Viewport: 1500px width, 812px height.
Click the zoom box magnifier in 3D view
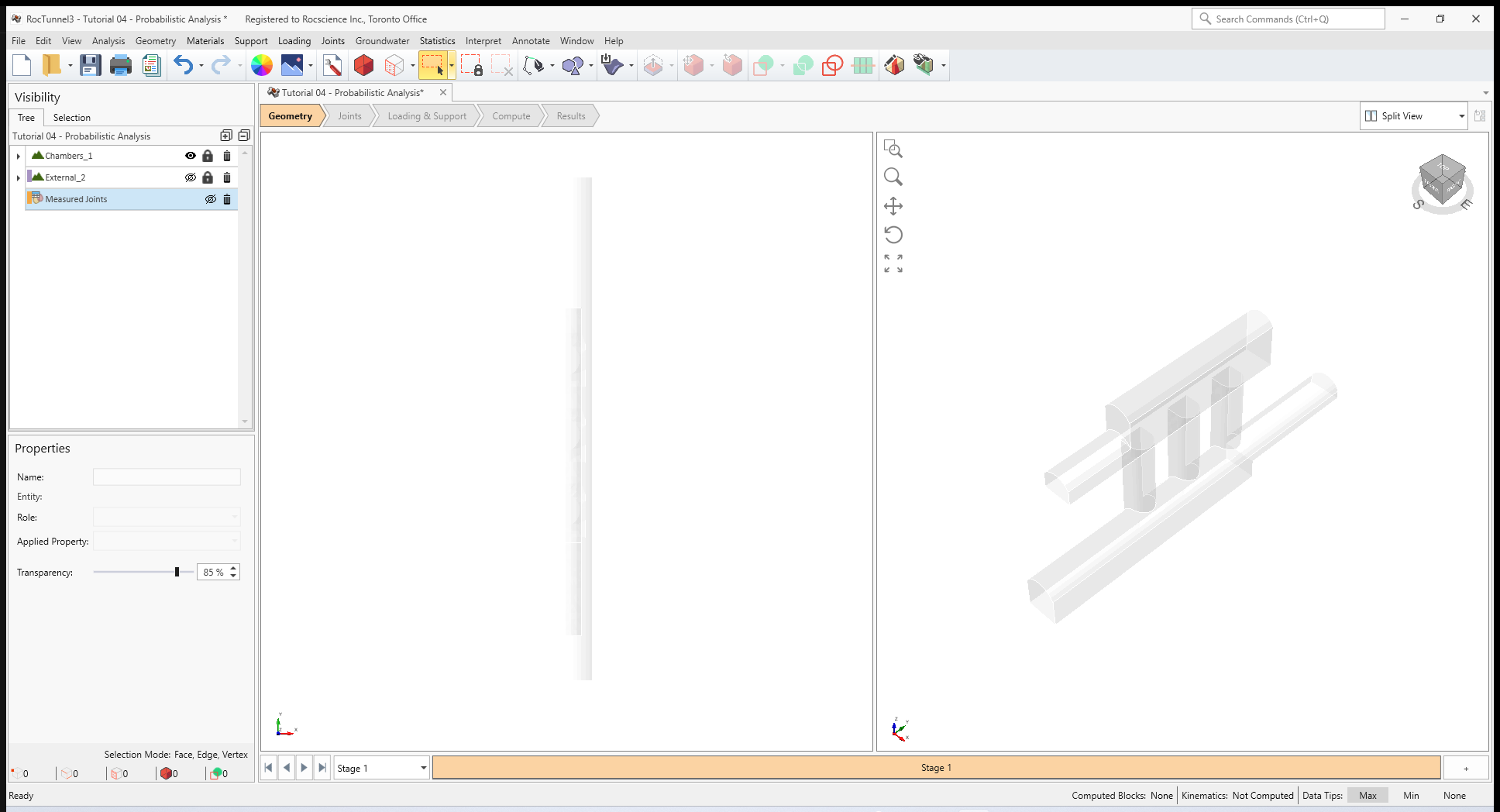[x=893, y=149]
